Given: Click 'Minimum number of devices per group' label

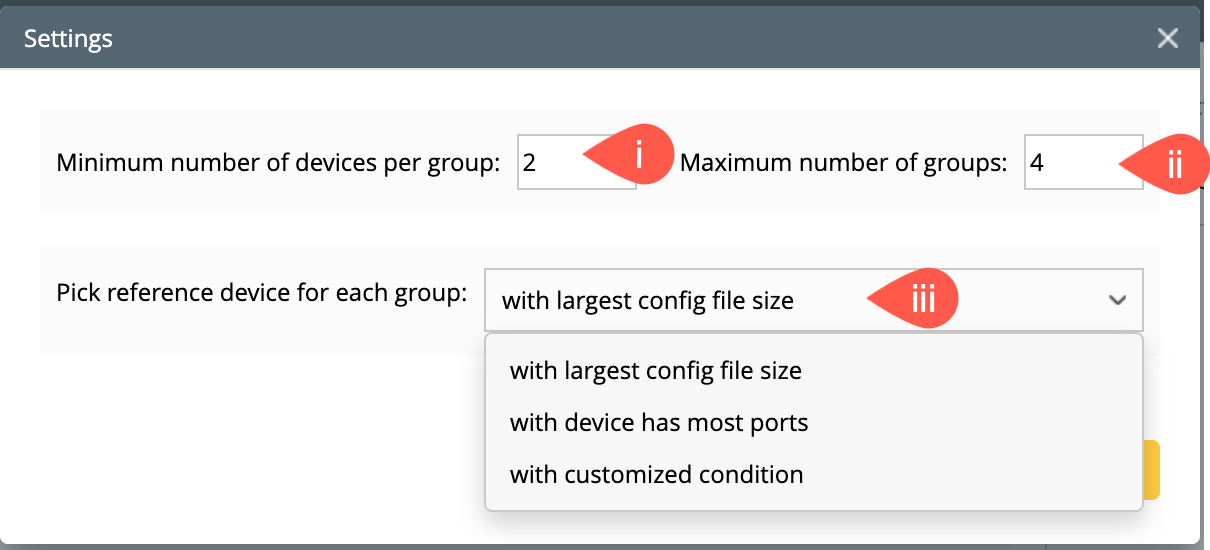Looking at the screenshot, I should [277, 163].
